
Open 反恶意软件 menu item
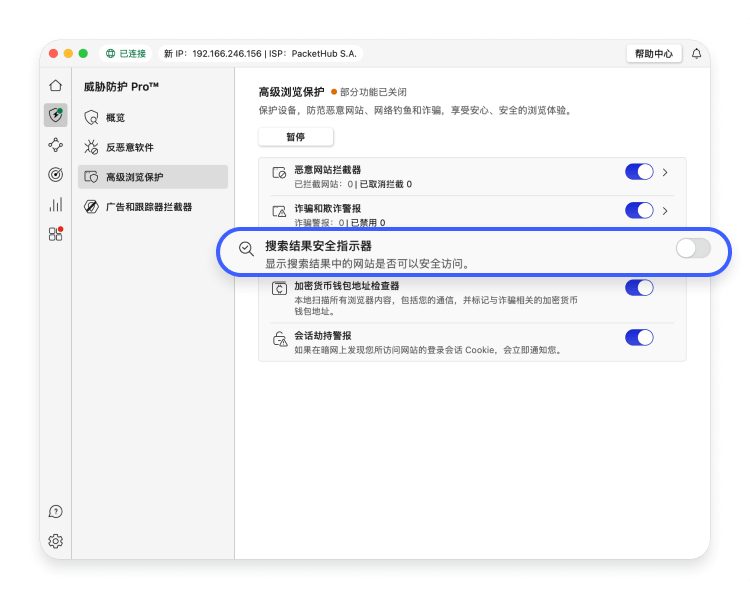click(153, 147)
